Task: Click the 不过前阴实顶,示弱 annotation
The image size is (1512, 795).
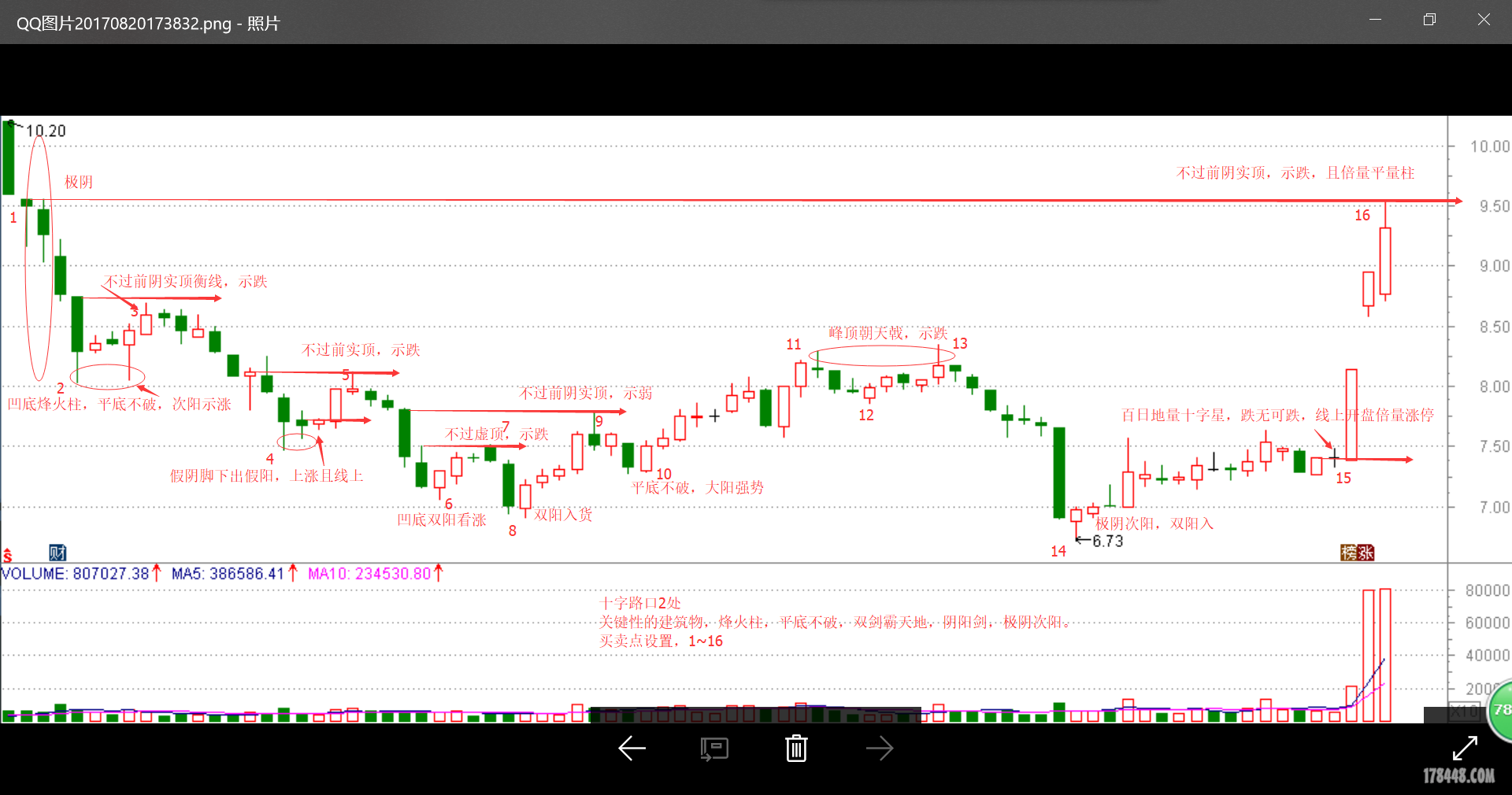Action: click(x=585, y=393)
